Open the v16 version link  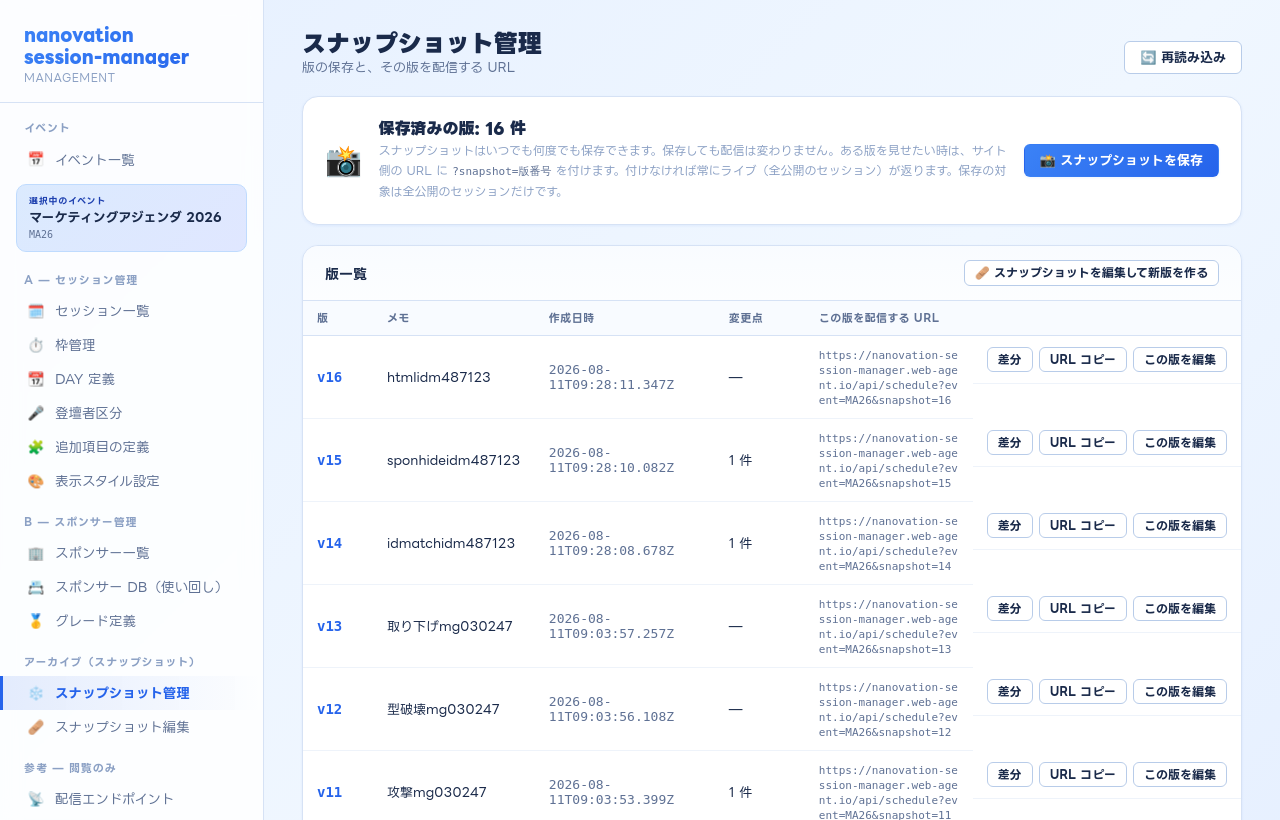(x=329, y=377)
